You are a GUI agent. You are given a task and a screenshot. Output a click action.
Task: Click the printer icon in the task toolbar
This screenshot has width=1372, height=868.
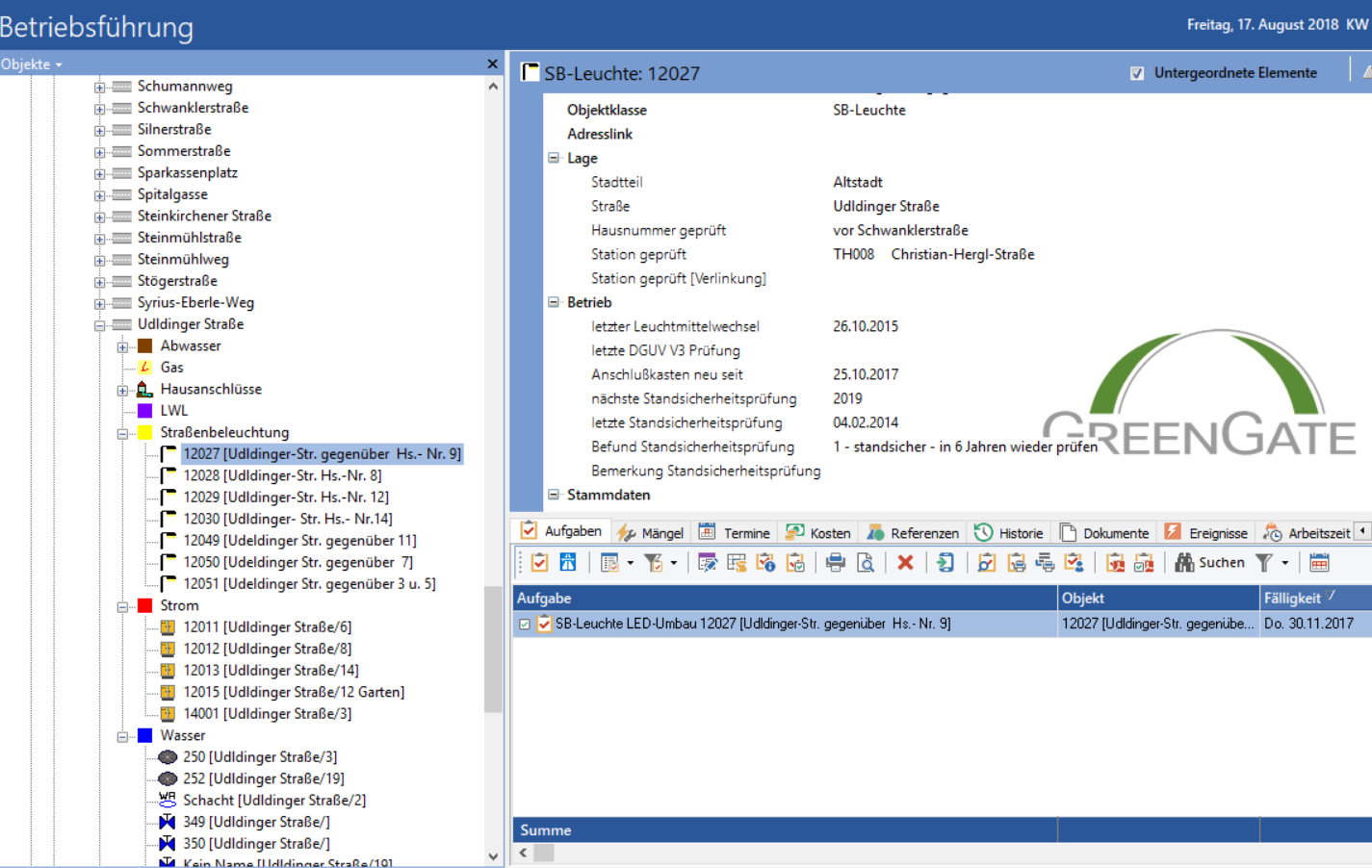point(835,563)
